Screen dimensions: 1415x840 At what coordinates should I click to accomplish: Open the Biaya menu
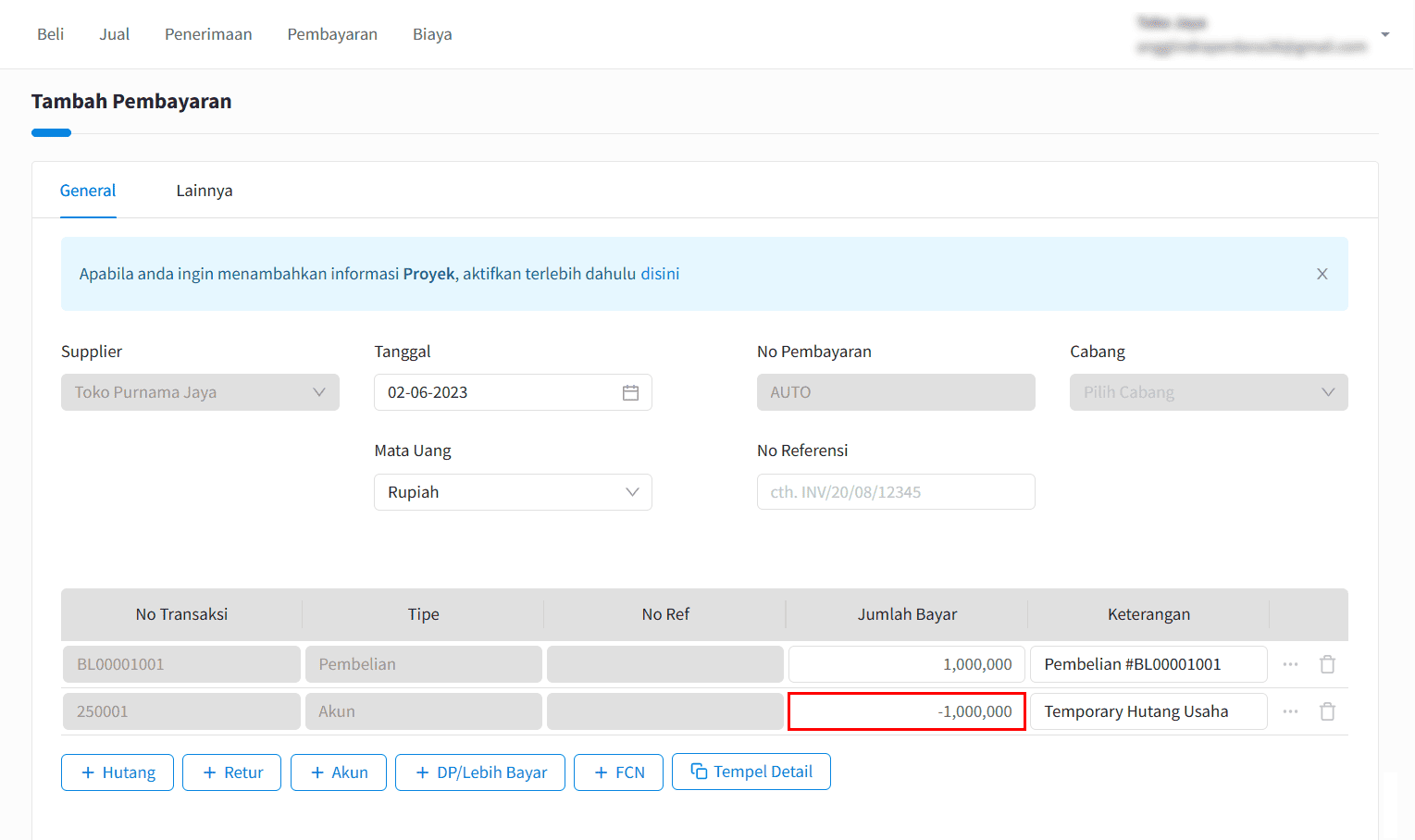(432, 34)
